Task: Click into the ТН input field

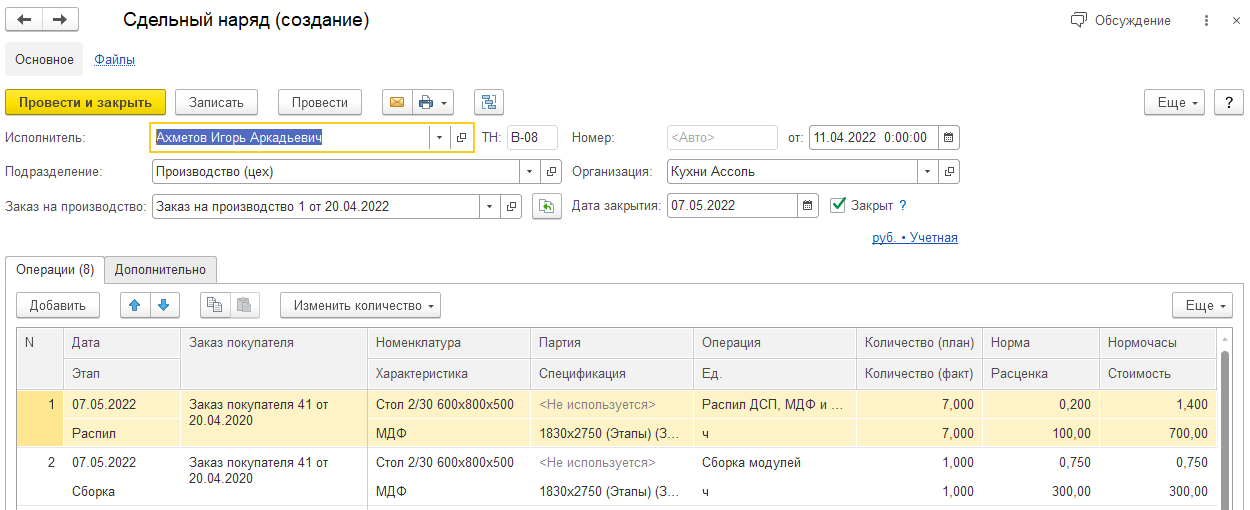Action: (531, 137)
